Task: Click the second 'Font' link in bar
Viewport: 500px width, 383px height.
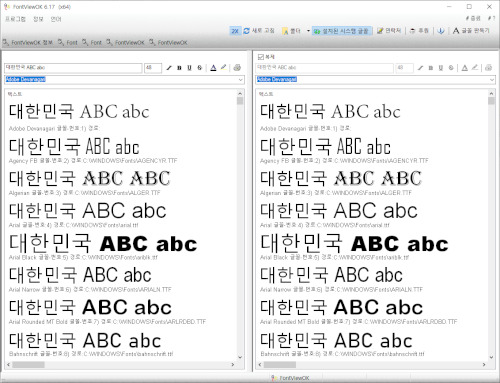Action: 92,42
